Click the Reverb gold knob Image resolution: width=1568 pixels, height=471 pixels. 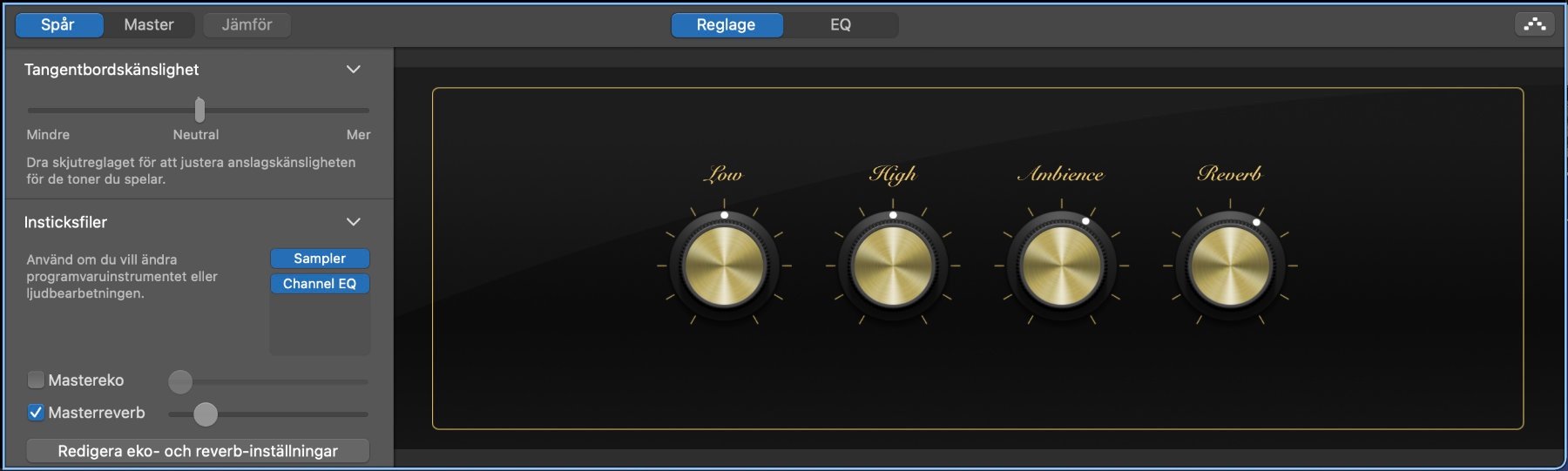pyautogui.click(x=1230, y=266)
